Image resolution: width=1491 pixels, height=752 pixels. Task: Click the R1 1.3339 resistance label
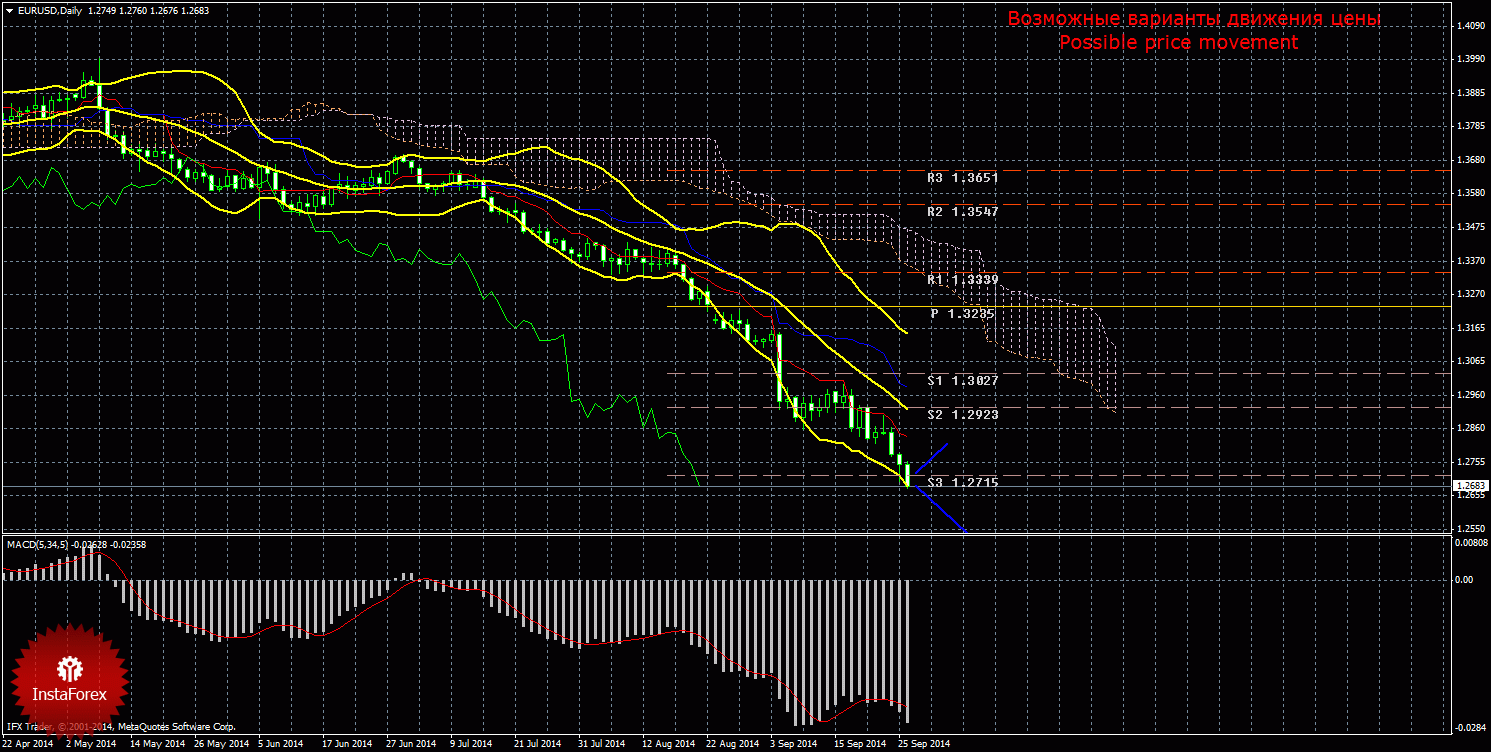pyautogui.click(x=963, y=280)
